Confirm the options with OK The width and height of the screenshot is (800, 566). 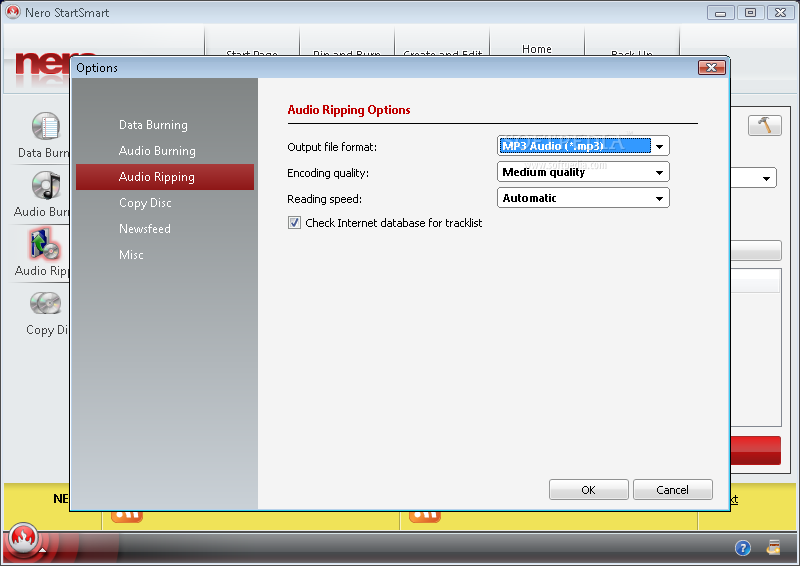point(588,490)
